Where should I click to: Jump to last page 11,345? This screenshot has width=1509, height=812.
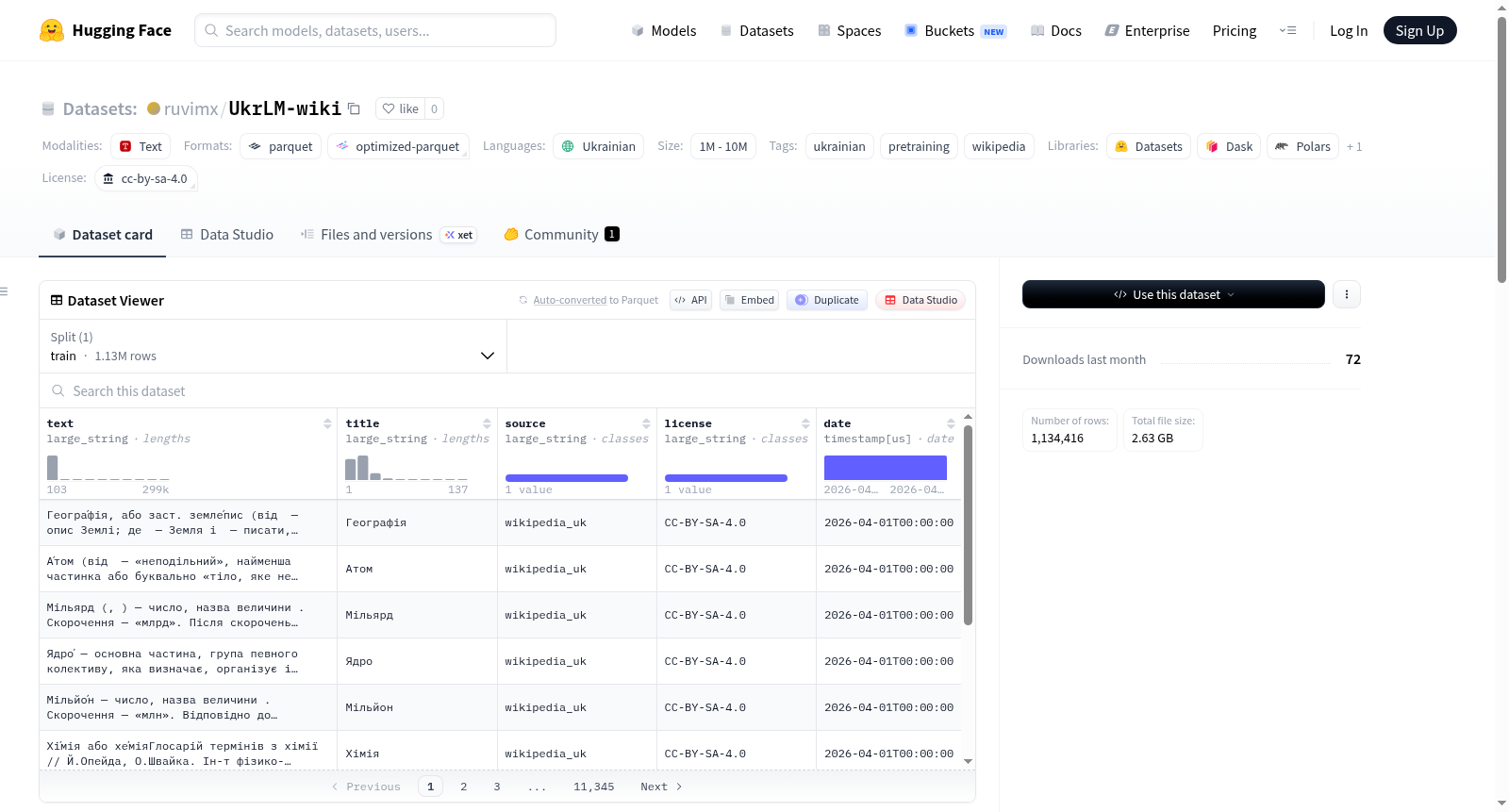point(594,787)
